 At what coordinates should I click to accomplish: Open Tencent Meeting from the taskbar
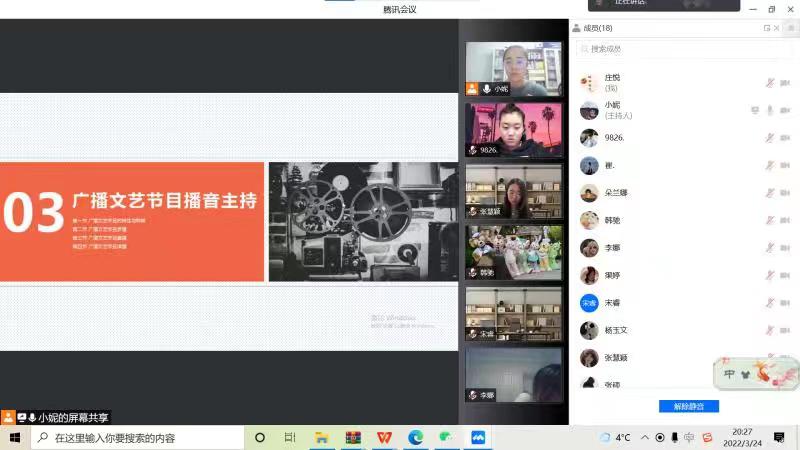[478, 438]
